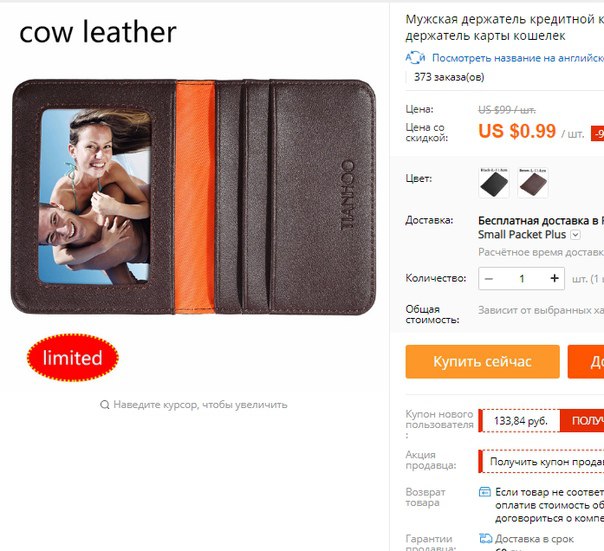The height and width of the screenshot is (551, 604).
Task: Click the 133,84 руб. new user coupon
Action: (520, 420)
